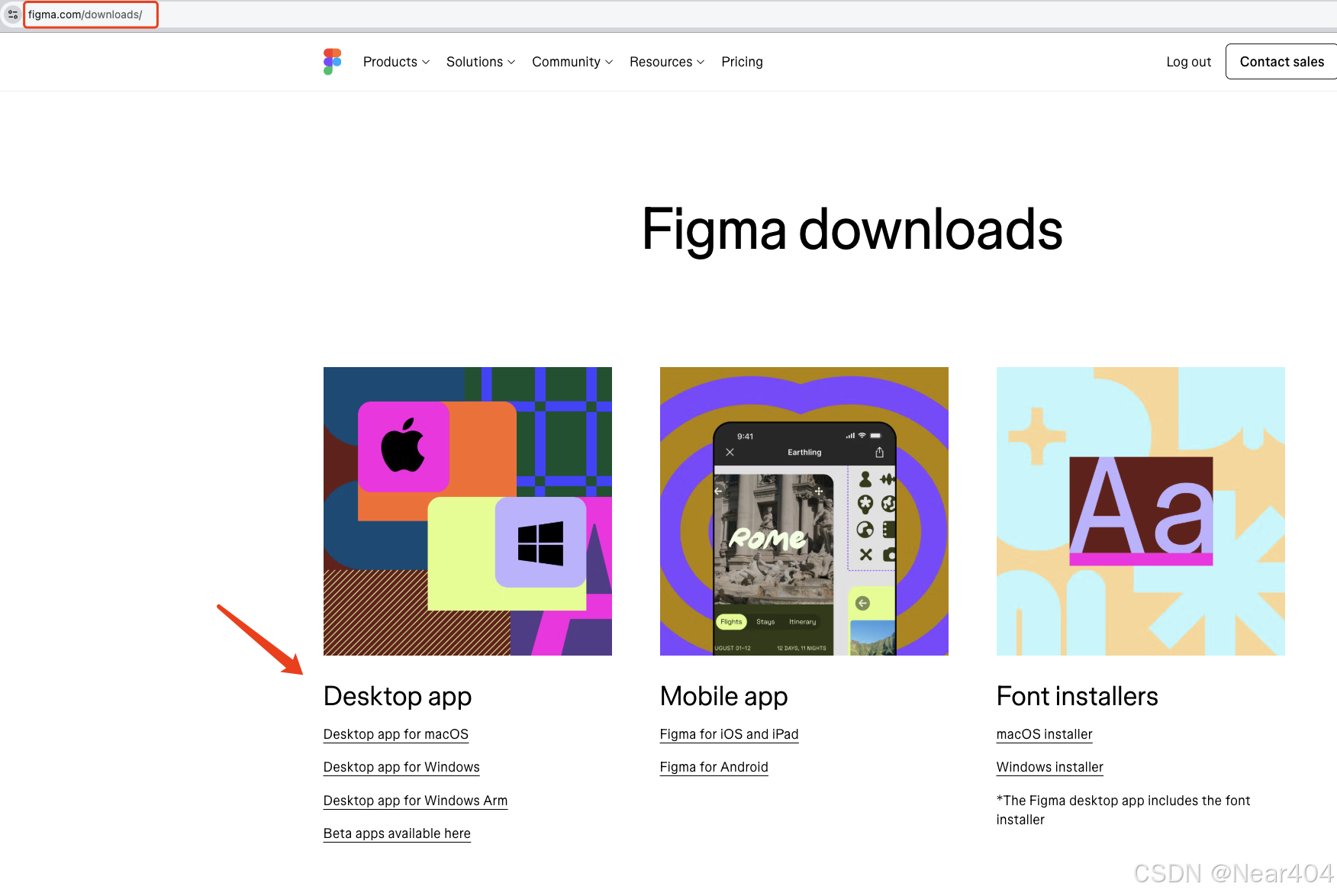1337x896 pixels.
Task: Click the Font installers Aa illustration
Action: pos(1141,511)
